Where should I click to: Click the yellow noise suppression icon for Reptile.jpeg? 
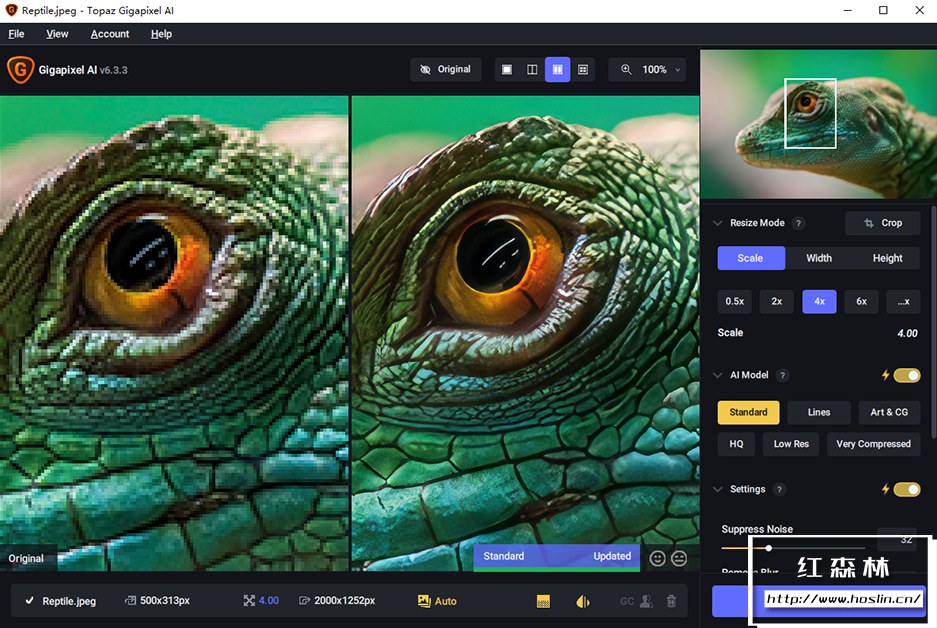coord(543,601)
